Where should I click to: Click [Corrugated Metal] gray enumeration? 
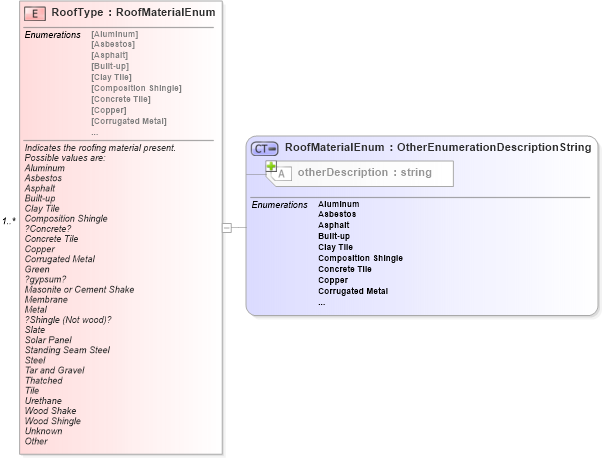(x=129, y=121)
